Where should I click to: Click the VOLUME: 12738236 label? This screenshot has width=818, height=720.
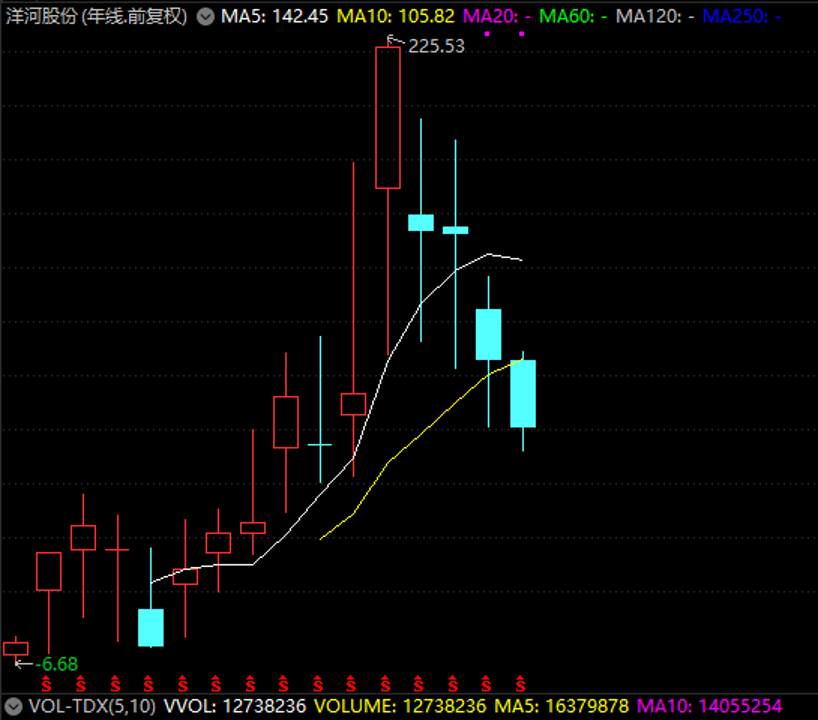(x=399, y=706)
